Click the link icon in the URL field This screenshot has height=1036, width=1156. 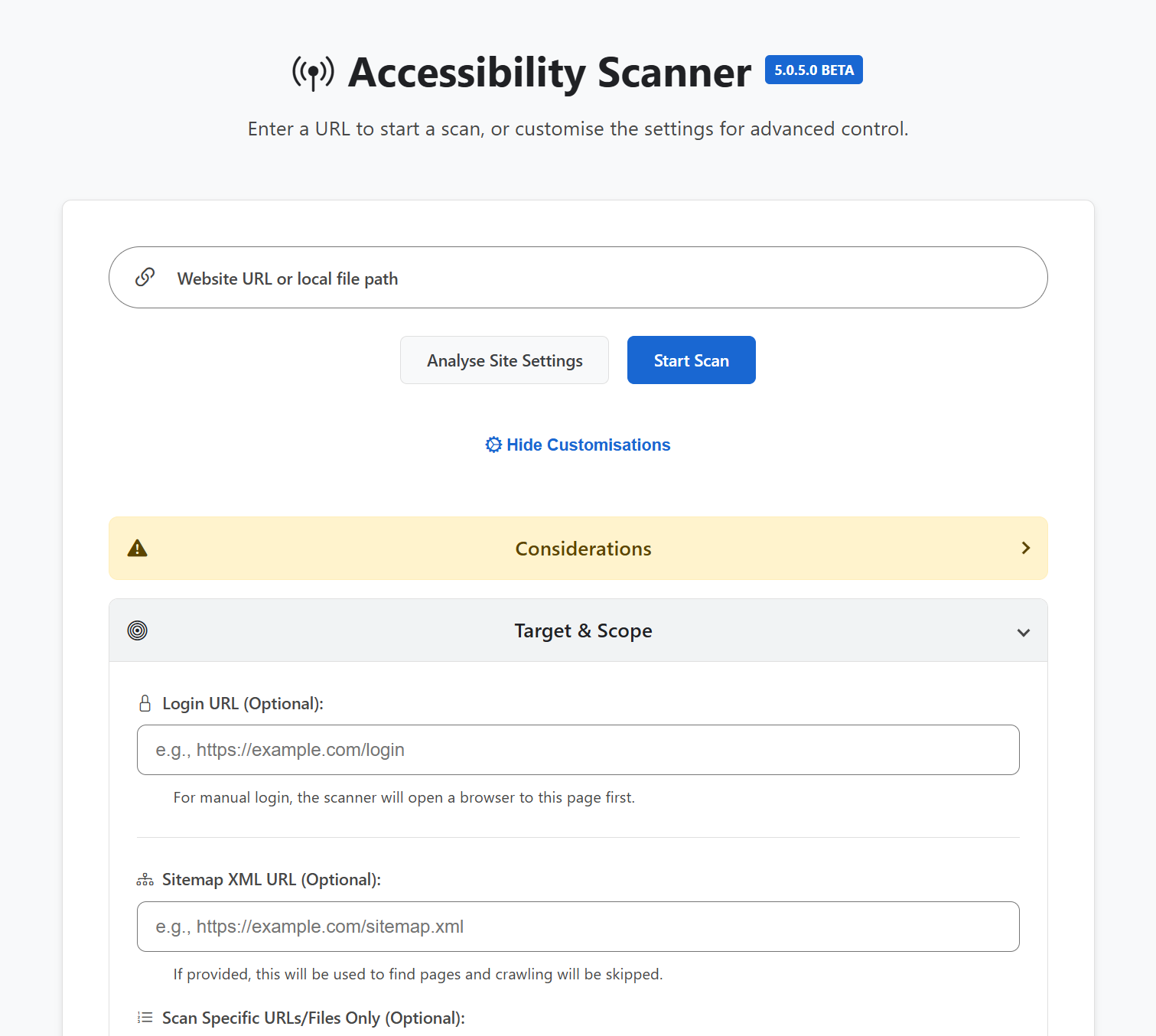pos(145,277)
